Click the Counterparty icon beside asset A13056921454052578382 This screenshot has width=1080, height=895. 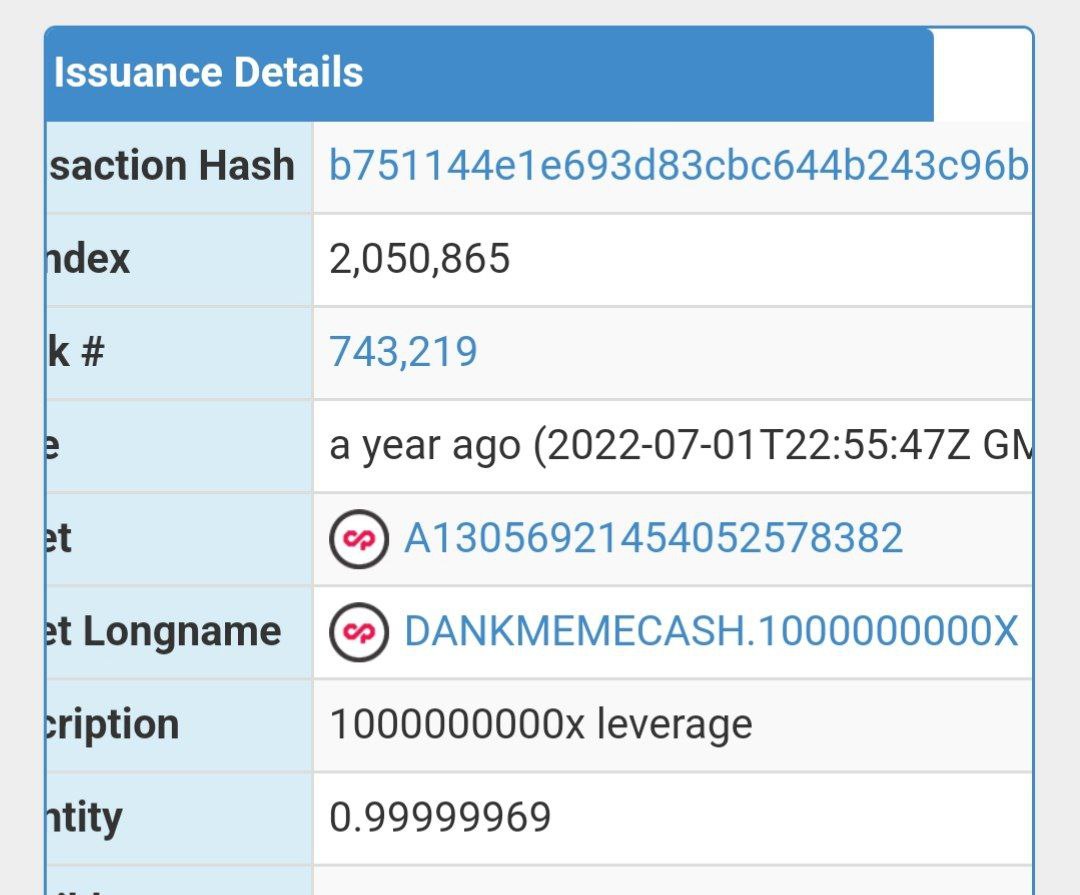(x=358, y=539)
